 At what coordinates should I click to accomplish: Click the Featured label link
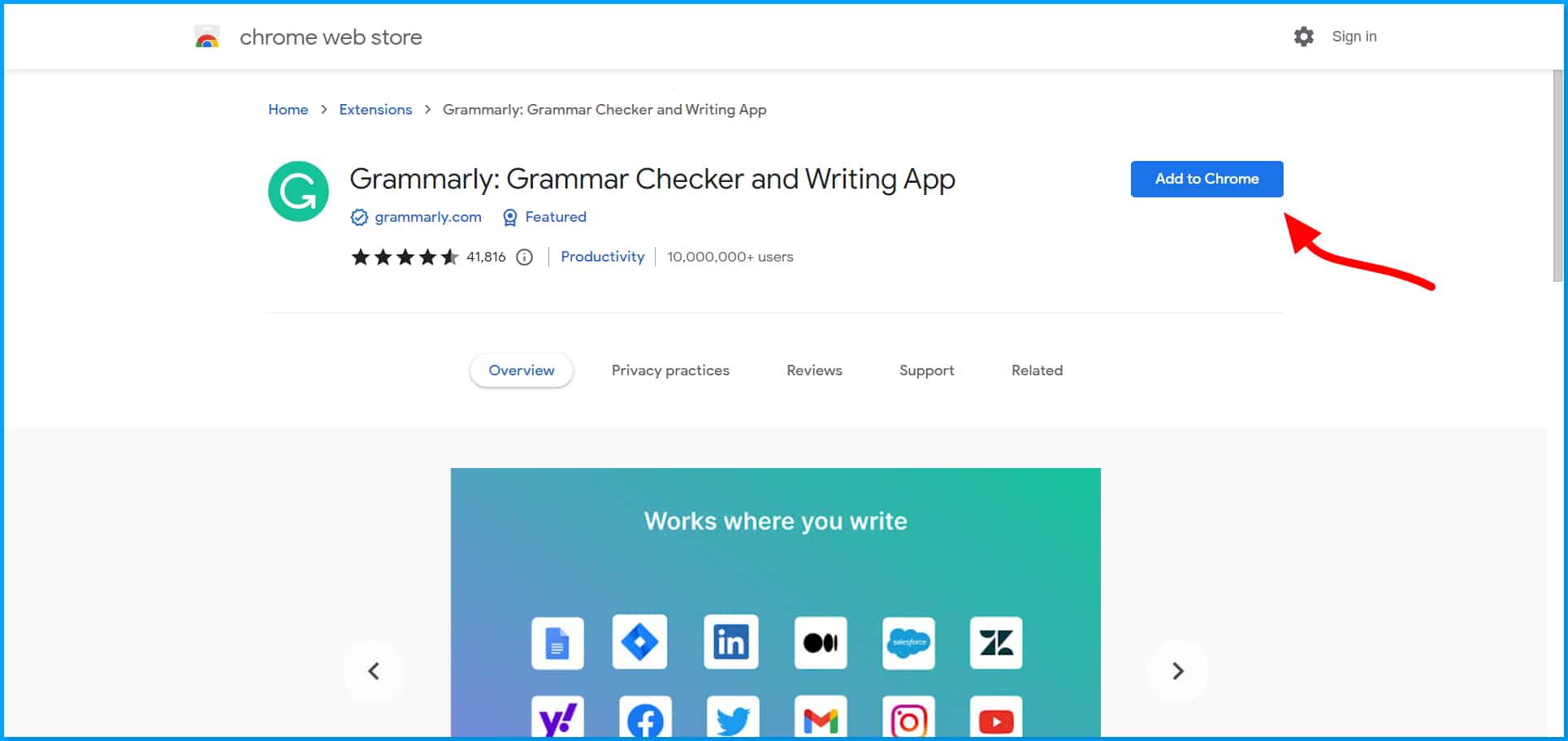pos(556,217)
